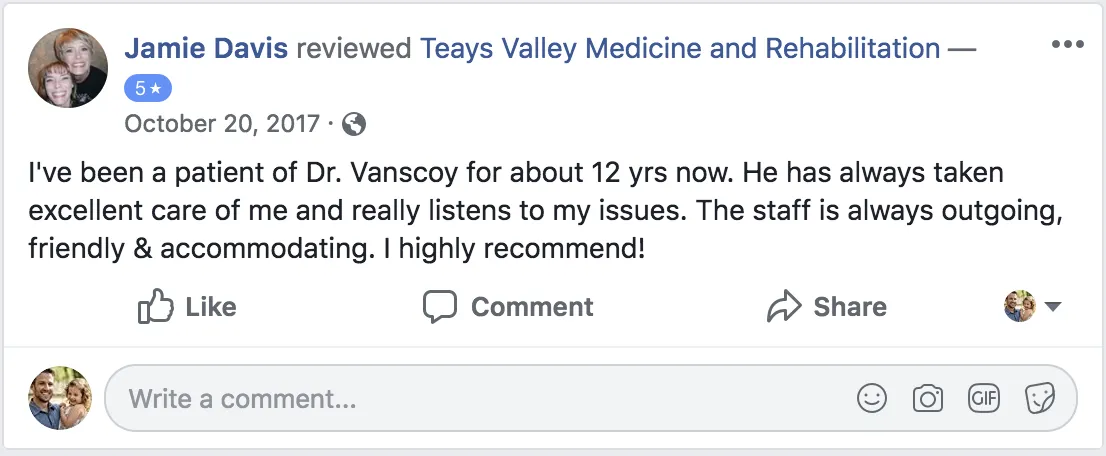Click the Like text label
This screenshot has height=456, width=1106.
211,306
